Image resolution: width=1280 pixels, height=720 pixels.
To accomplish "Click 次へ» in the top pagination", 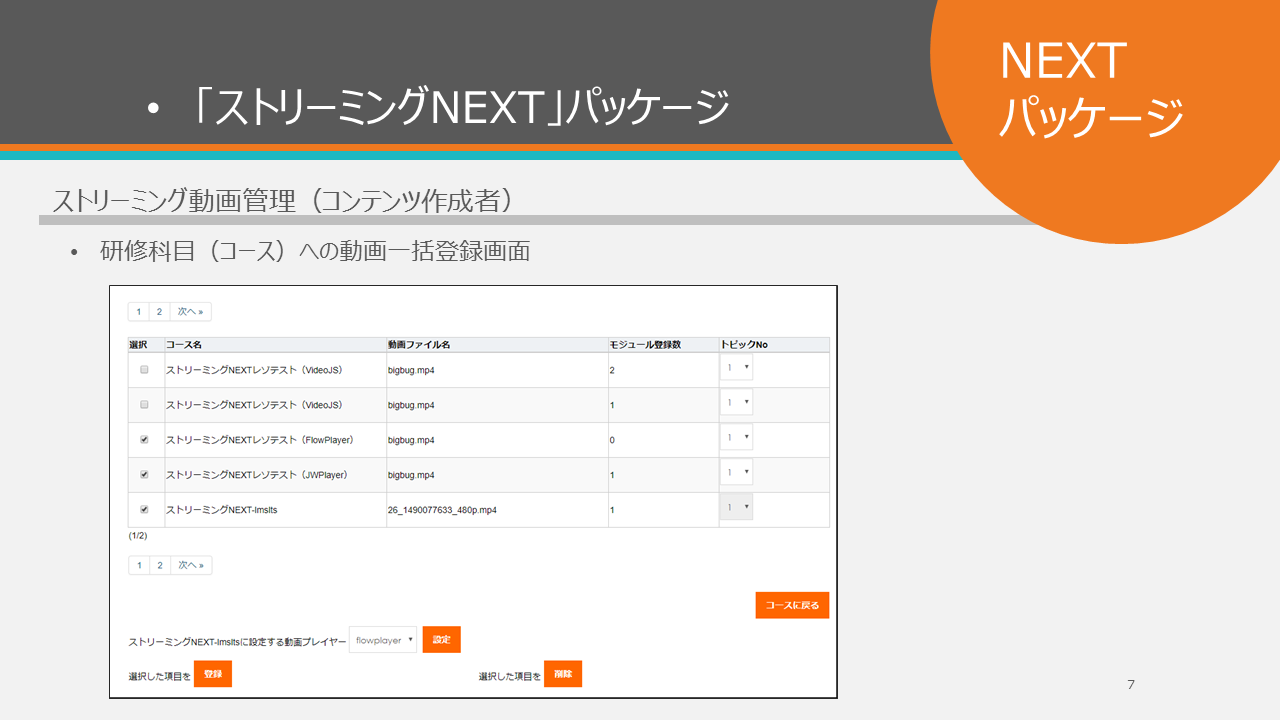I will [x=190, y=312].
